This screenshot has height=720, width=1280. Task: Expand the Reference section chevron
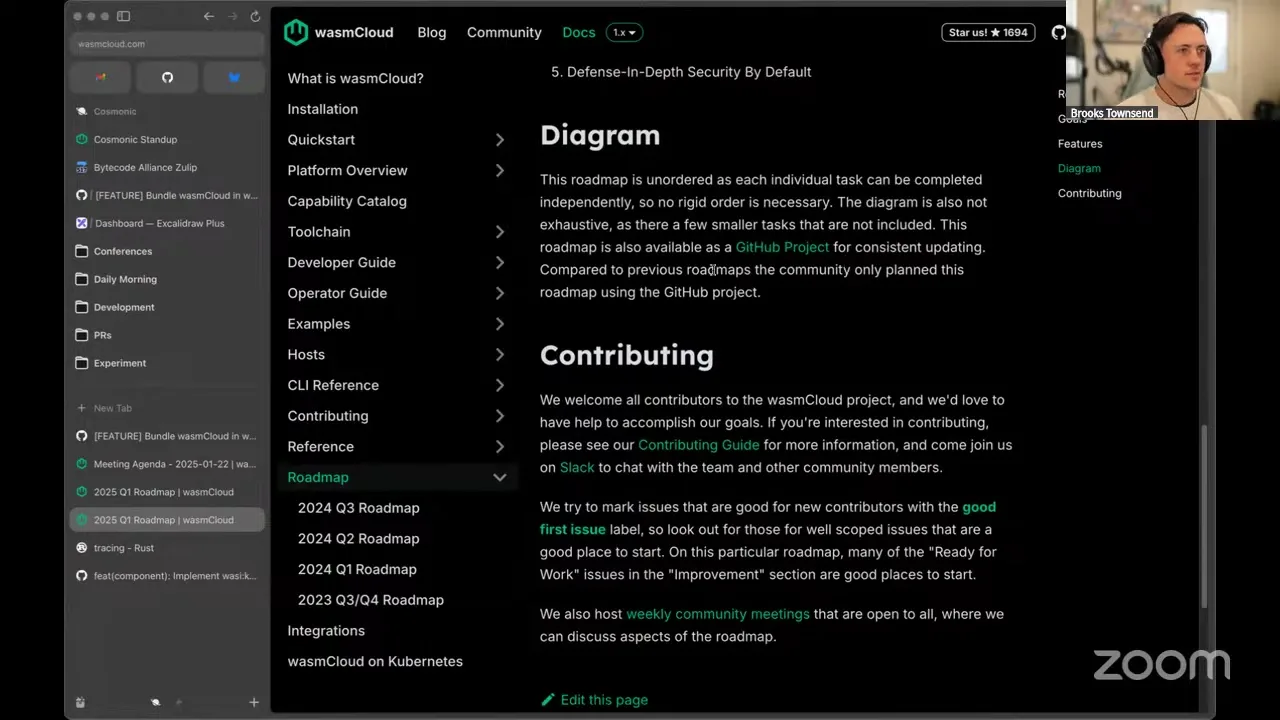pos(500,447)
